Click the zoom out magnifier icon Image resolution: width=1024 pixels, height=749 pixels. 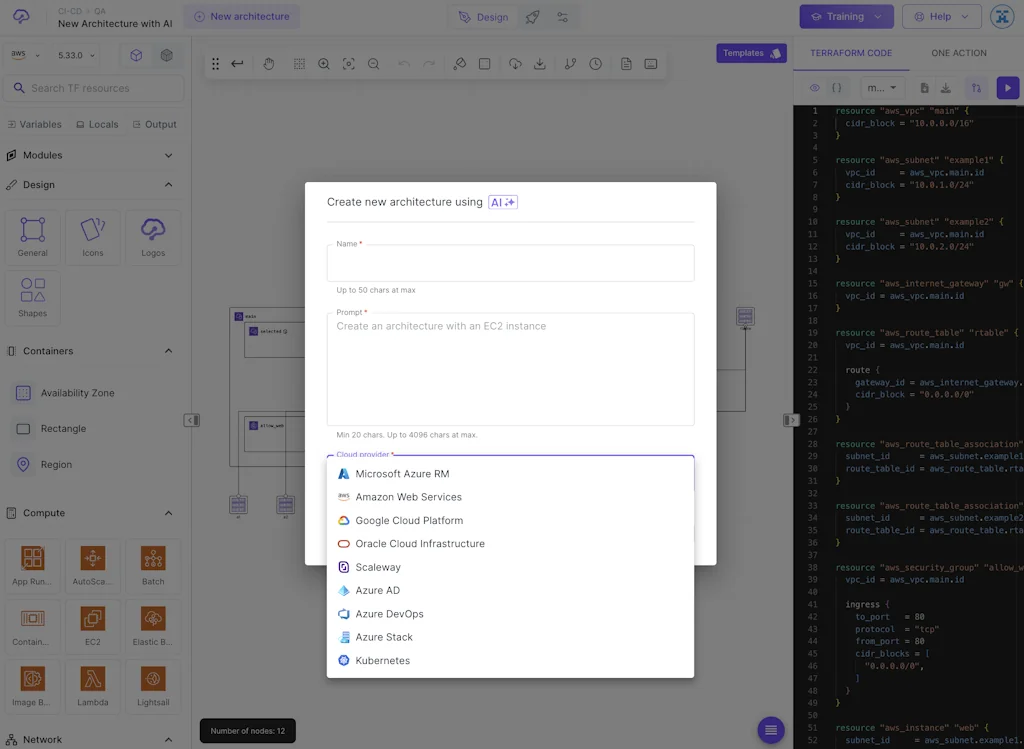[x=373, y=64]
